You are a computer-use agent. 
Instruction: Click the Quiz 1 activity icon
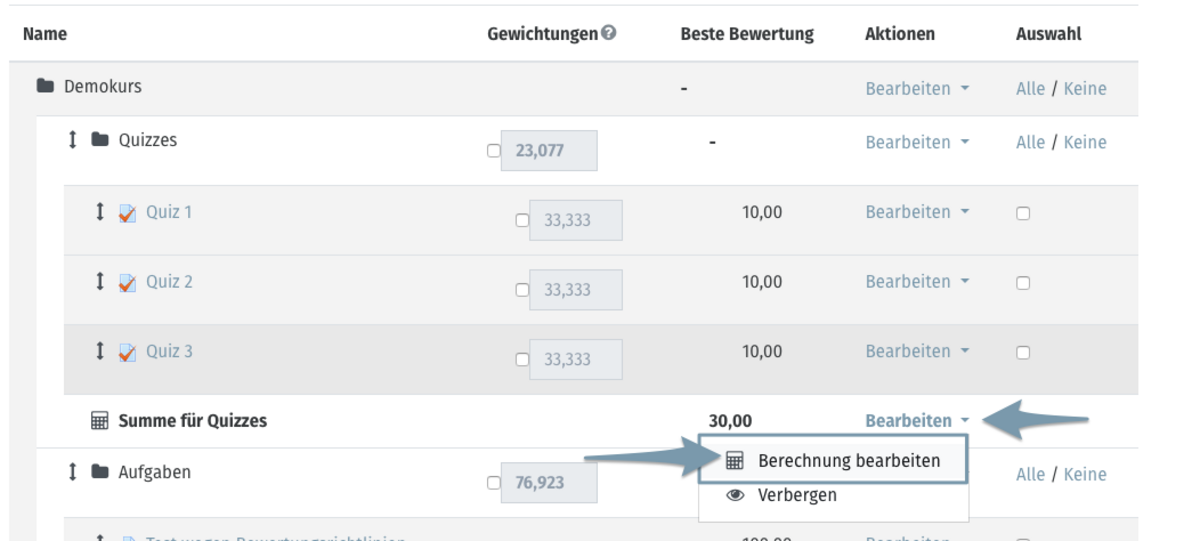point(127,213)
